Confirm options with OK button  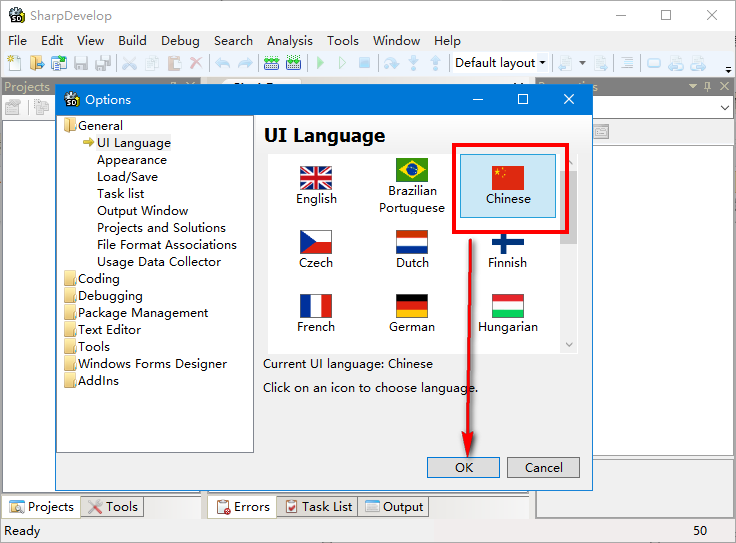click(463, 467)
